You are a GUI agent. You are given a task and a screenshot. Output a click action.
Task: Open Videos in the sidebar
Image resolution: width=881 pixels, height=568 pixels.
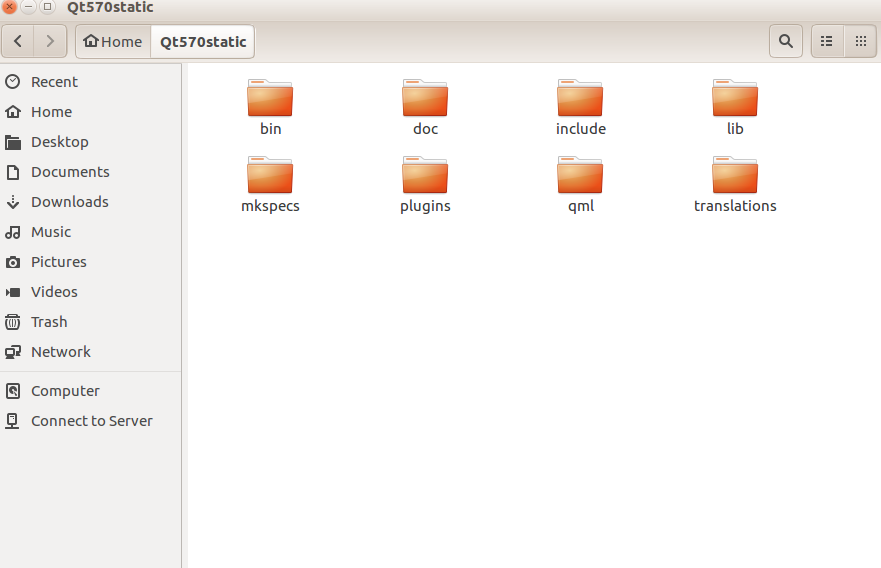90,292
